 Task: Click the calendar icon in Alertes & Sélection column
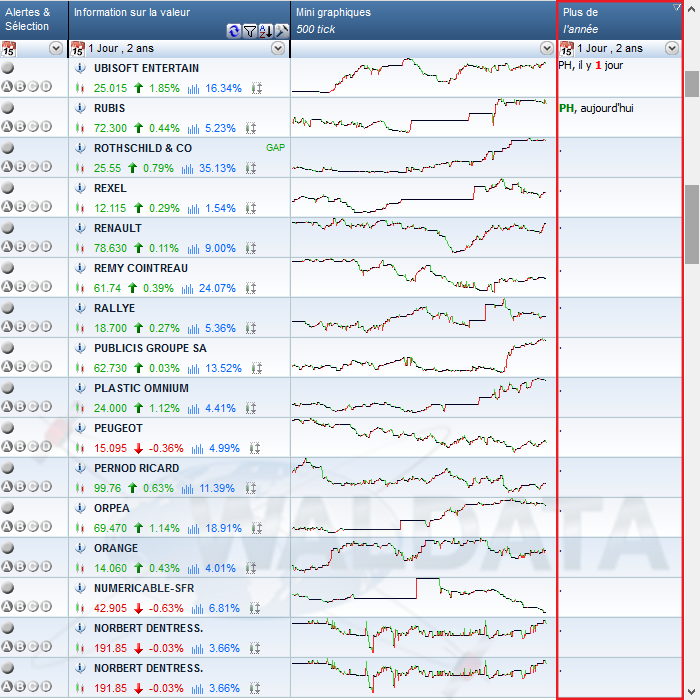point(8,49)
